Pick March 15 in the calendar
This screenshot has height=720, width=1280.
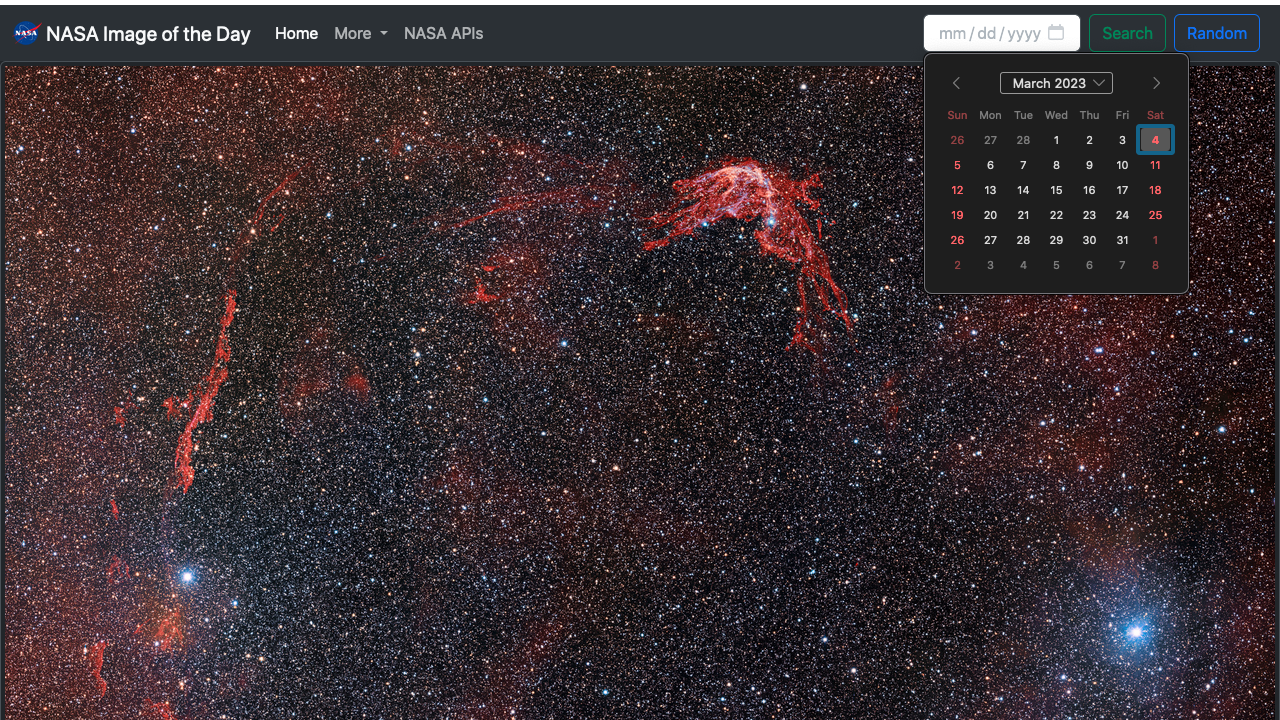[x=1056, y=190]
